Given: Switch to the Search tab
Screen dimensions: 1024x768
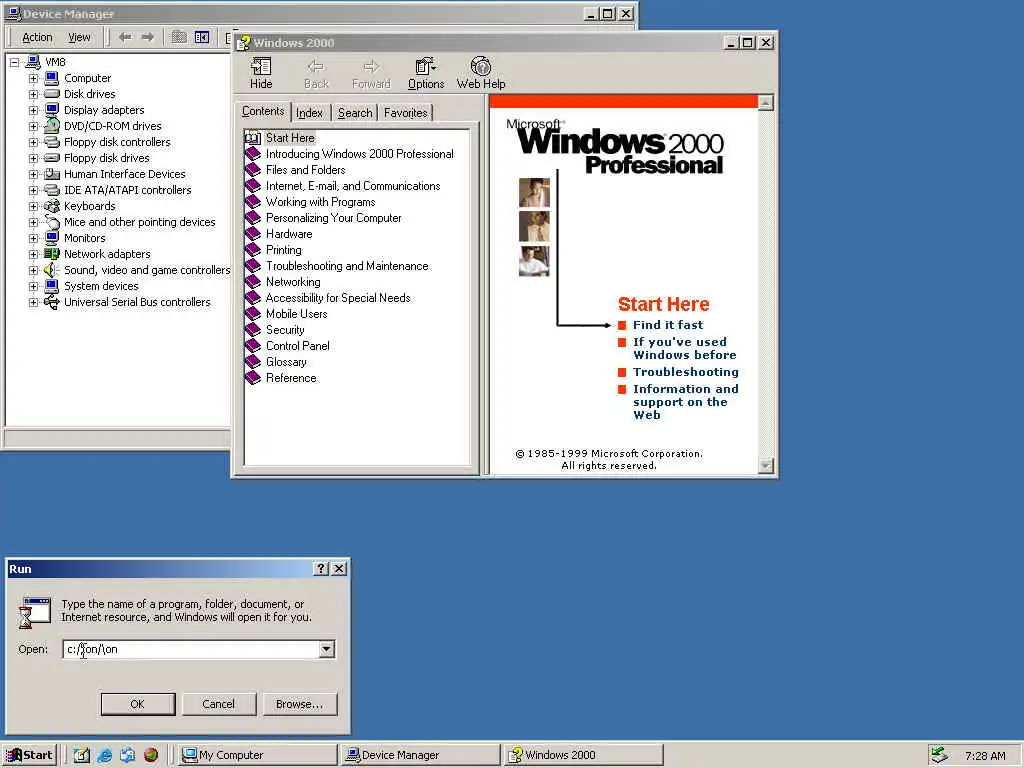Looking at the screenshot, I should [x=355, y=113].
